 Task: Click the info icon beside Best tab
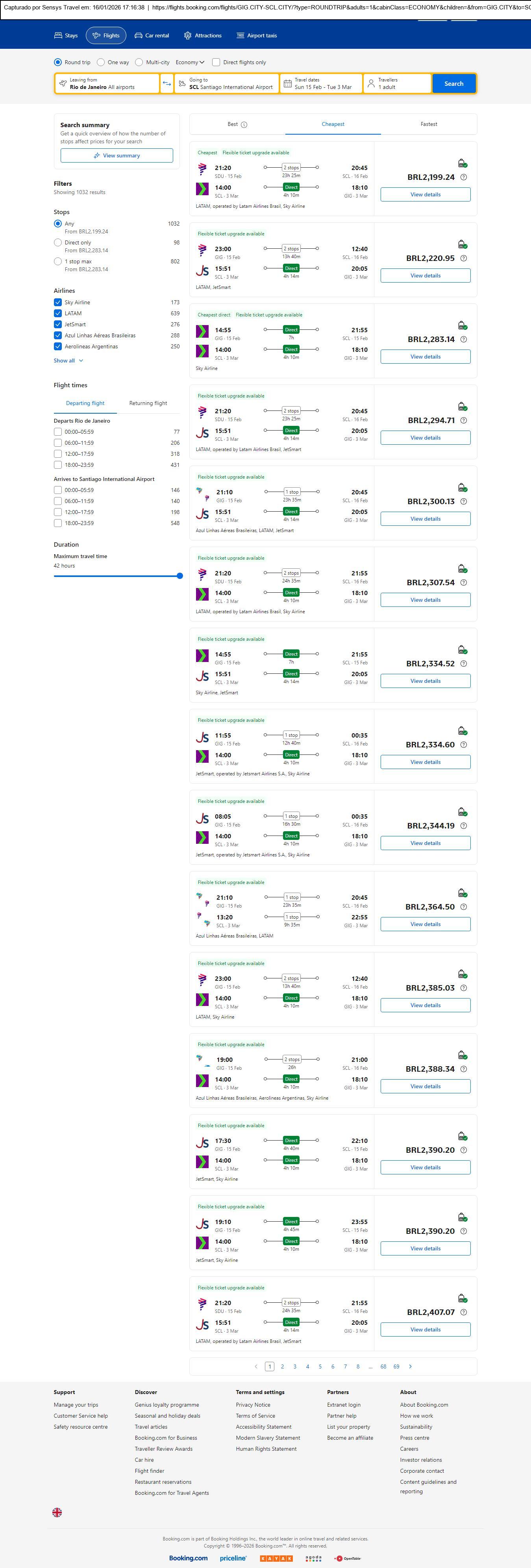244,125
